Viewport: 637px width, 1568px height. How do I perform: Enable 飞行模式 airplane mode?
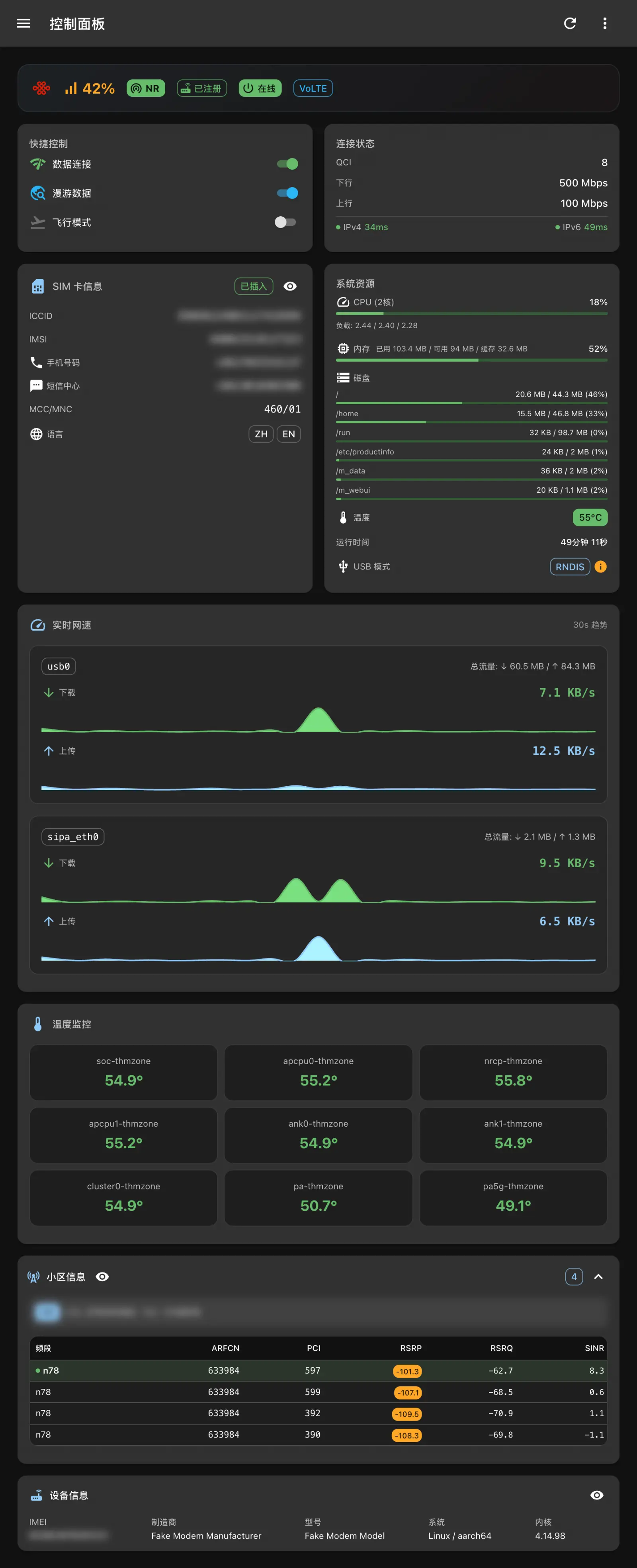285,222
